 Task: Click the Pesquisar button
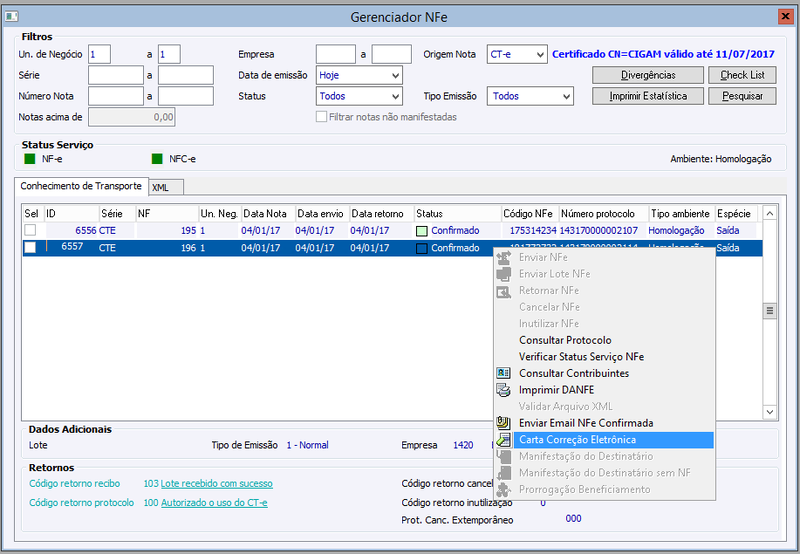[x=742, y=96]
